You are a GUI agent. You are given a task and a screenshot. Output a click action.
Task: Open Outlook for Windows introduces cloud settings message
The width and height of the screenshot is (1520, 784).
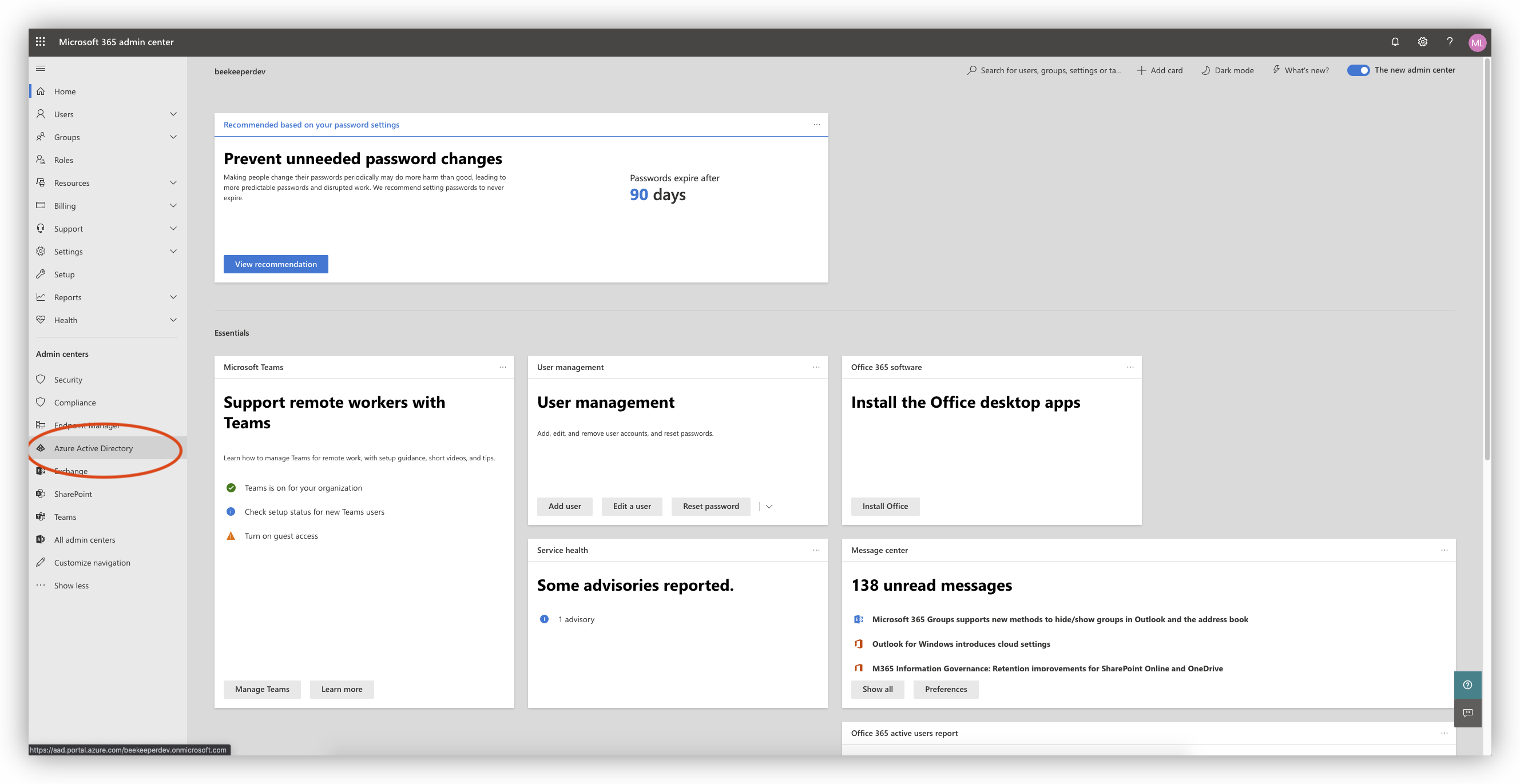click(961, 643)
